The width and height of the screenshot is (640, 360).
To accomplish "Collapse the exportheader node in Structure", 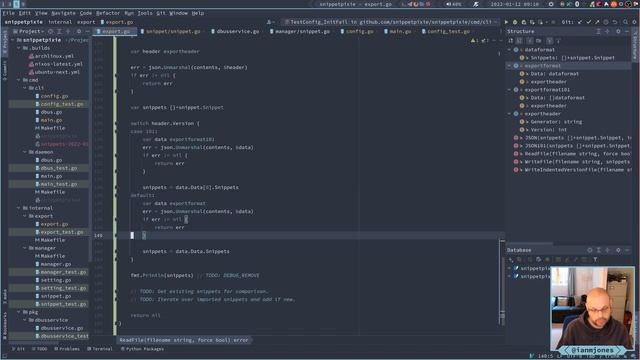I will click(x=509, y=114).
